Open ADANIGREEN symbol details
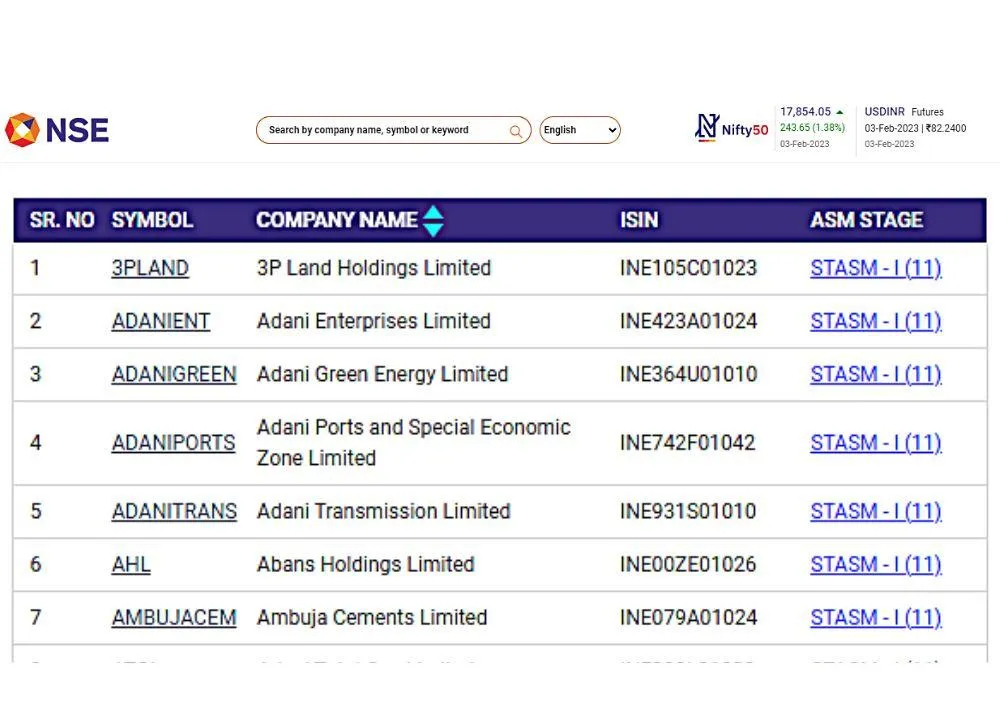Viewport: 1000px width, 714px height. [174, 375]
